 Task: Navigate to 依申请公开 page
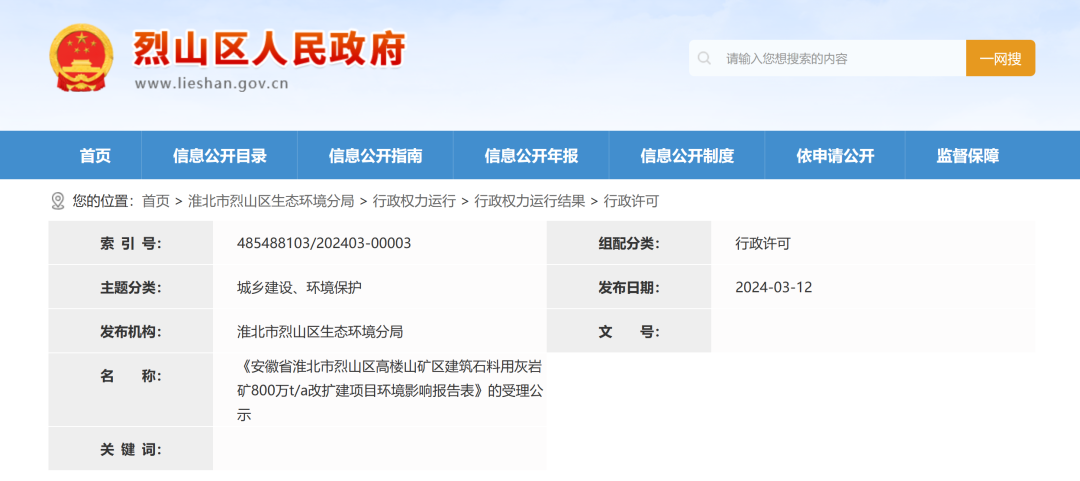pyautogui.click(x=835, y=156)
